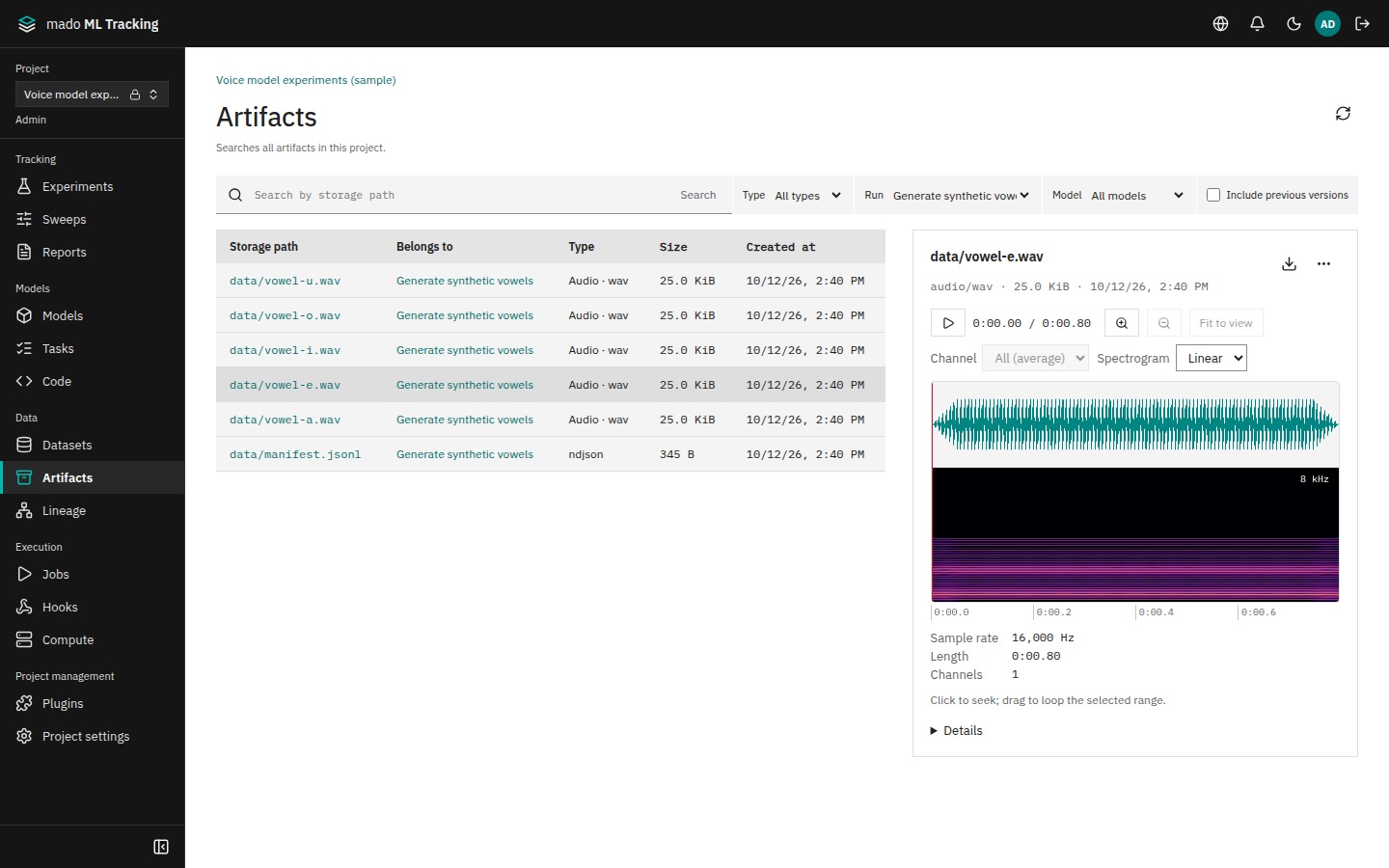The height and width of the screenshot is (868, 1389).
Task: Open Project settings
Action: tap(93, 737)
